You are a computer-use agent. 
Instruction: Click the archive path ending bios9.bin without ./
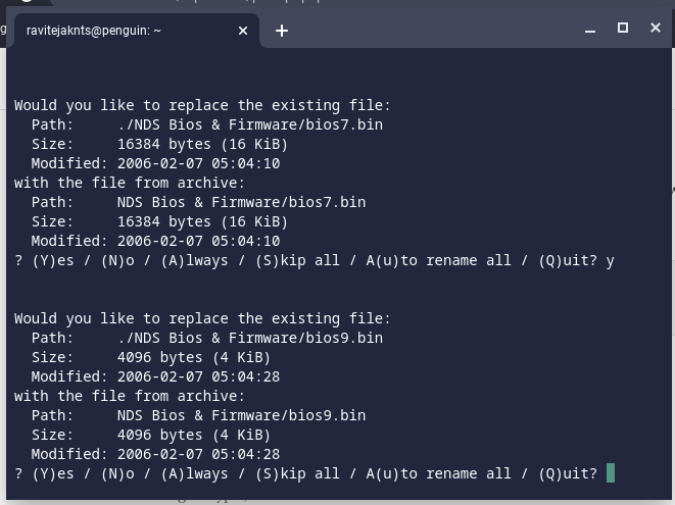pos(241,415)
